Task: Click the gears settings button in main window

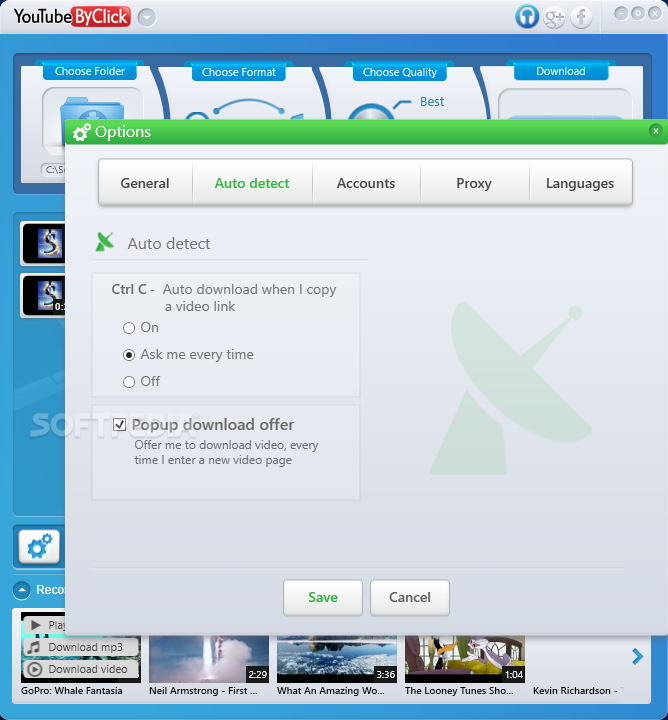Action: coord(39,546)
